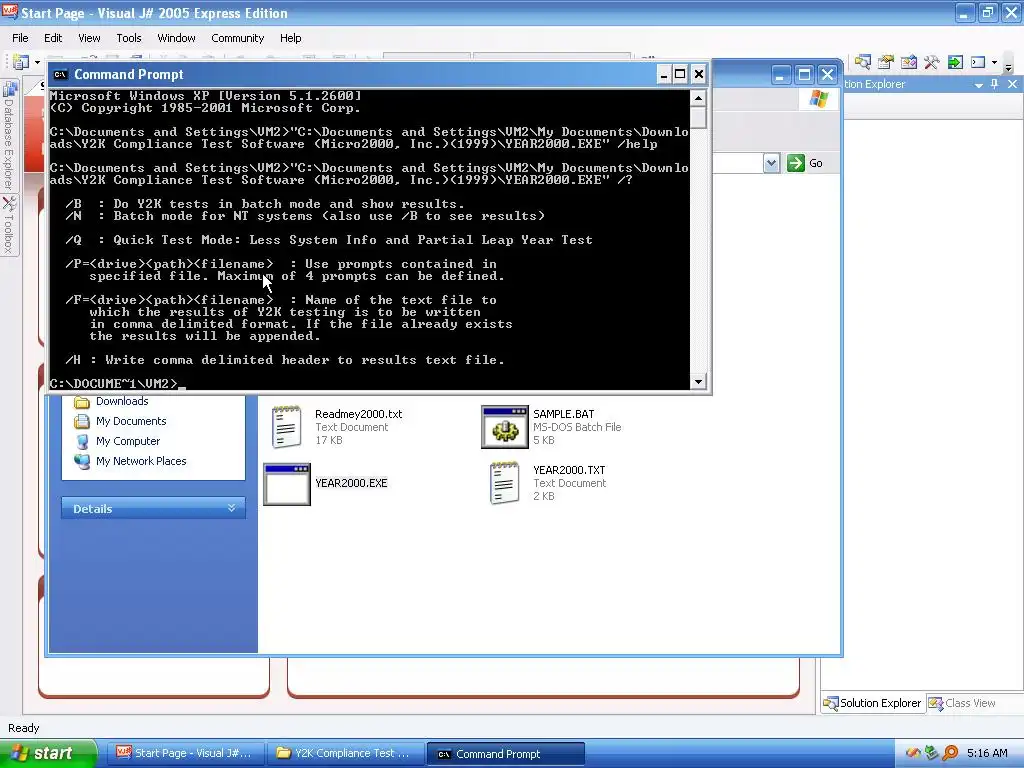This screenshot has height=768, width=1024.
Task: Click inside the Command Prompt's C:\DOCUME~1\VM2> prompt line
Action: tap(369, 383)
